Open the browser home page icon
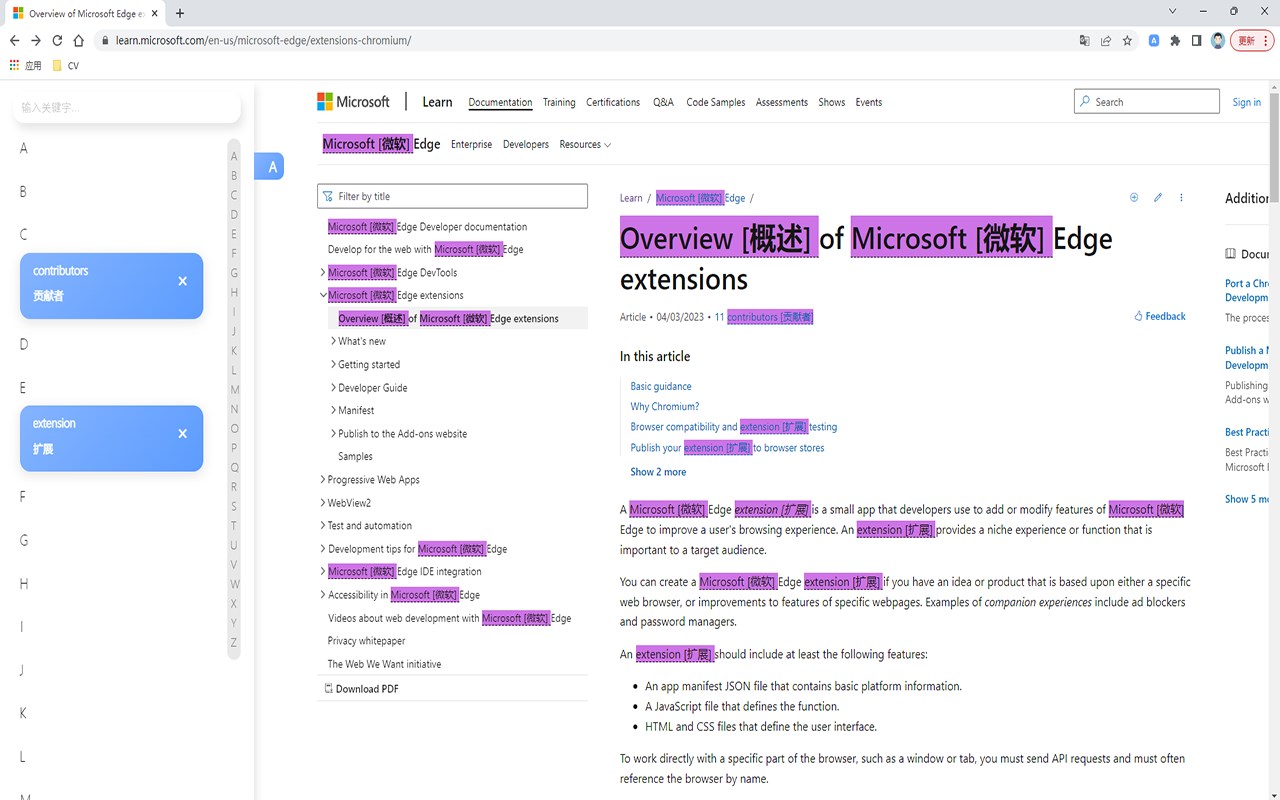Image resolution: width=1280 pixels, height=800 pixels. click(x=79, y=41)
